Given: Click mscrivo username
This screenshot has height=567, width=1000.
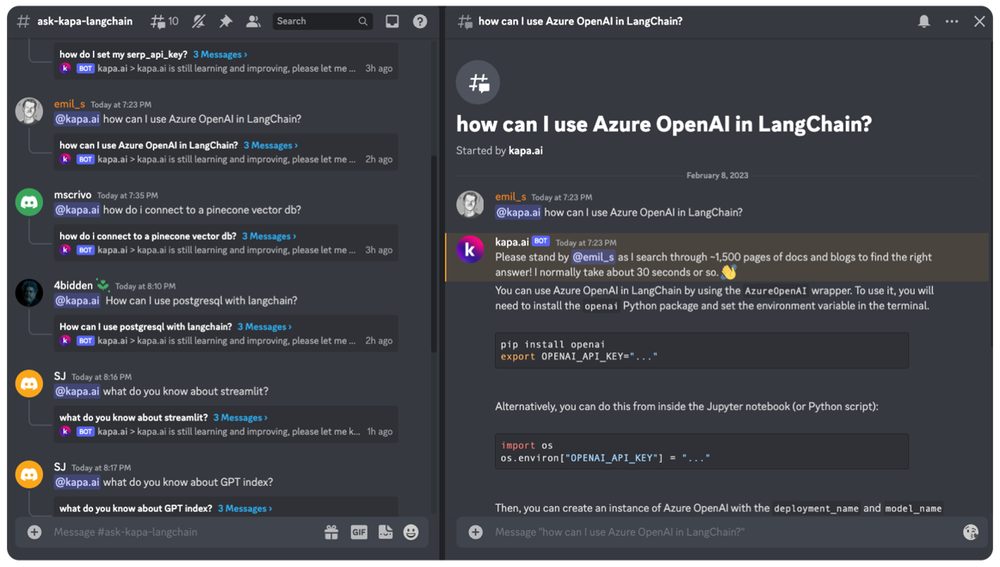Looking at the screenshot, I should (73, 195).
